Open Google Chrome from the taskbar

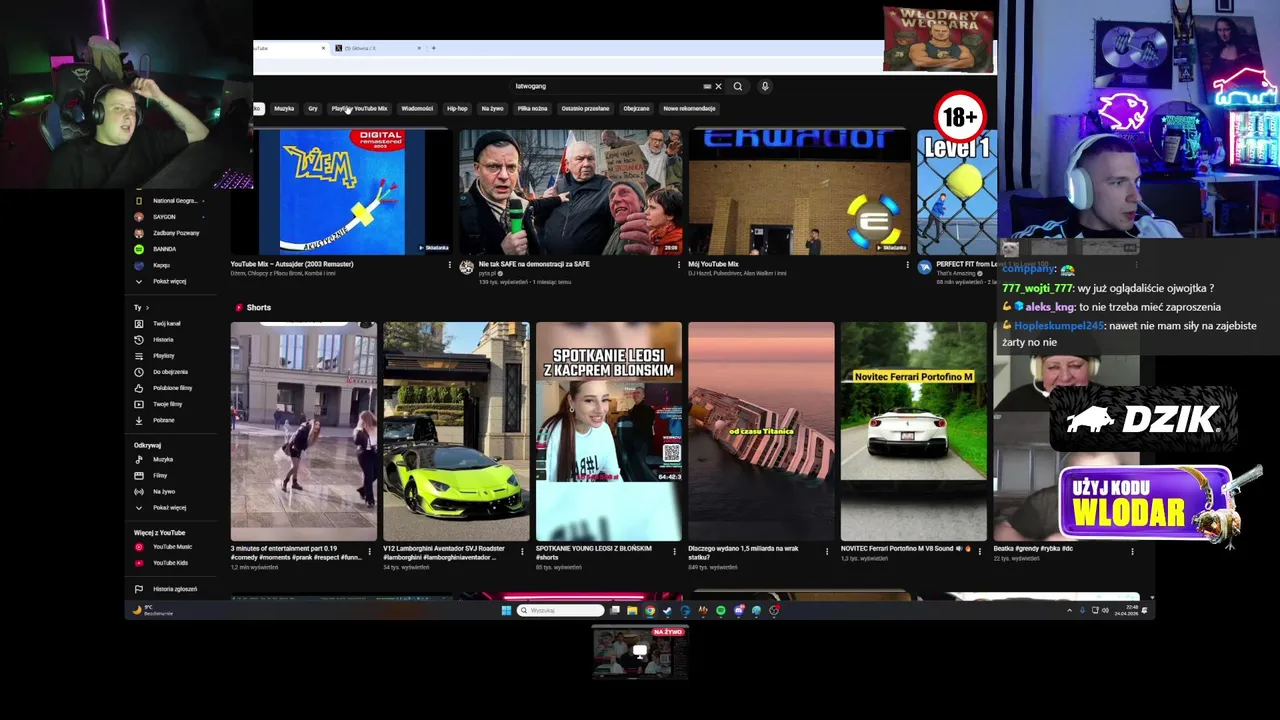(649, 610)
